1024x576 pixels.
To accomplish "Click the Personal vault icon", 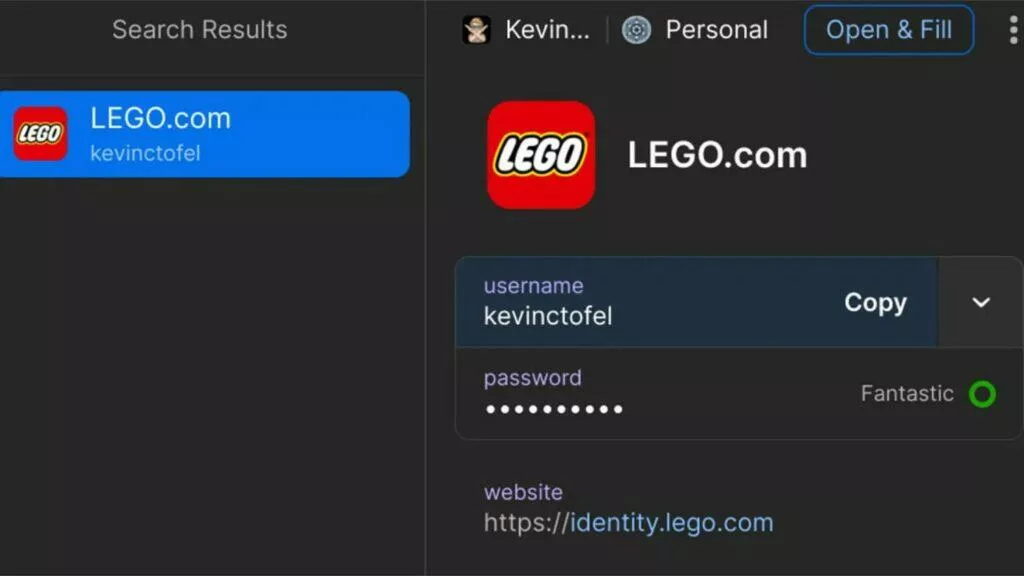I will coord(636,29).
